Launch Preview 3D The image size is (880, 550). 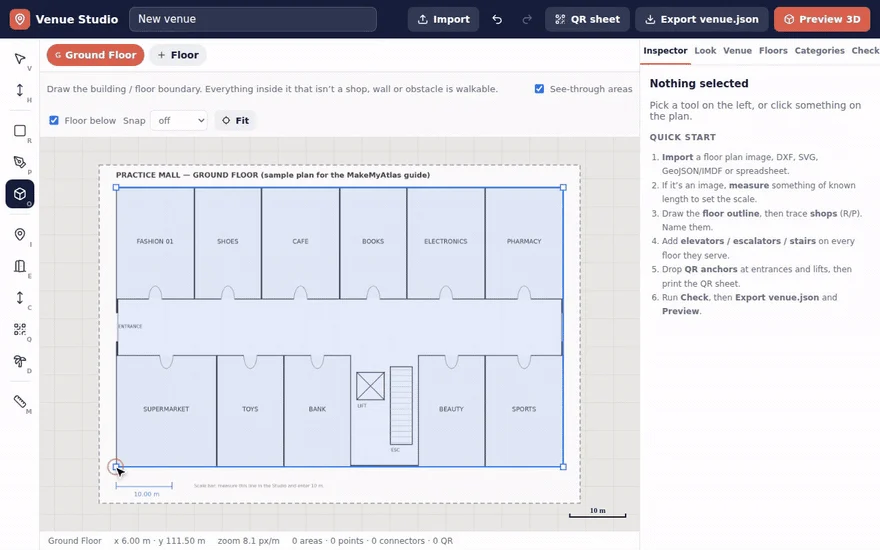822,19
